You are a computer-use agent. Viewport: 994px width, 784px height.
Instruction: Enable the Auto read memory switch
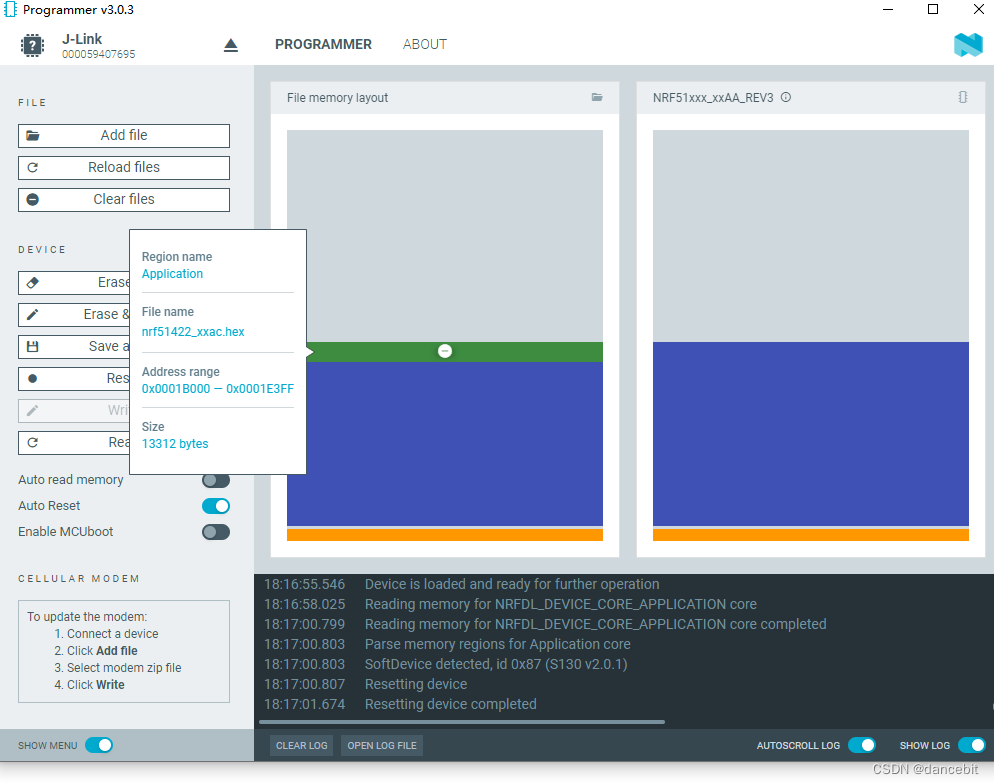[x=215, y=480]
